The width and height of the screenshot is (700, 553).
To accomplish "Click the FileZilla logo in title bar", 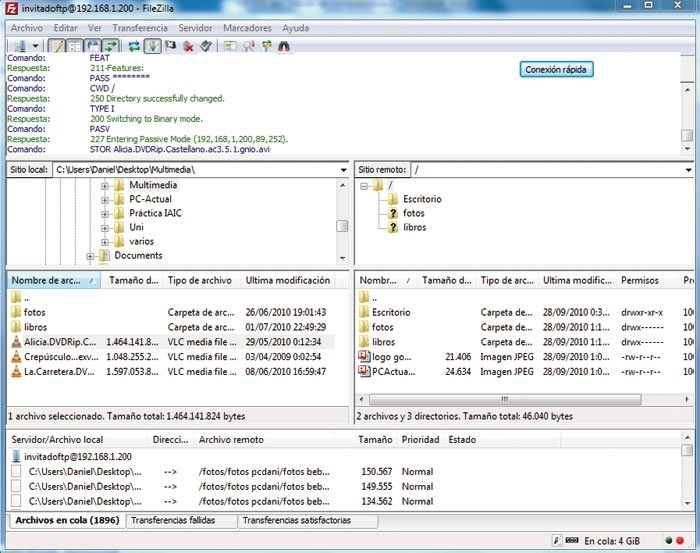I will (11, 8).
